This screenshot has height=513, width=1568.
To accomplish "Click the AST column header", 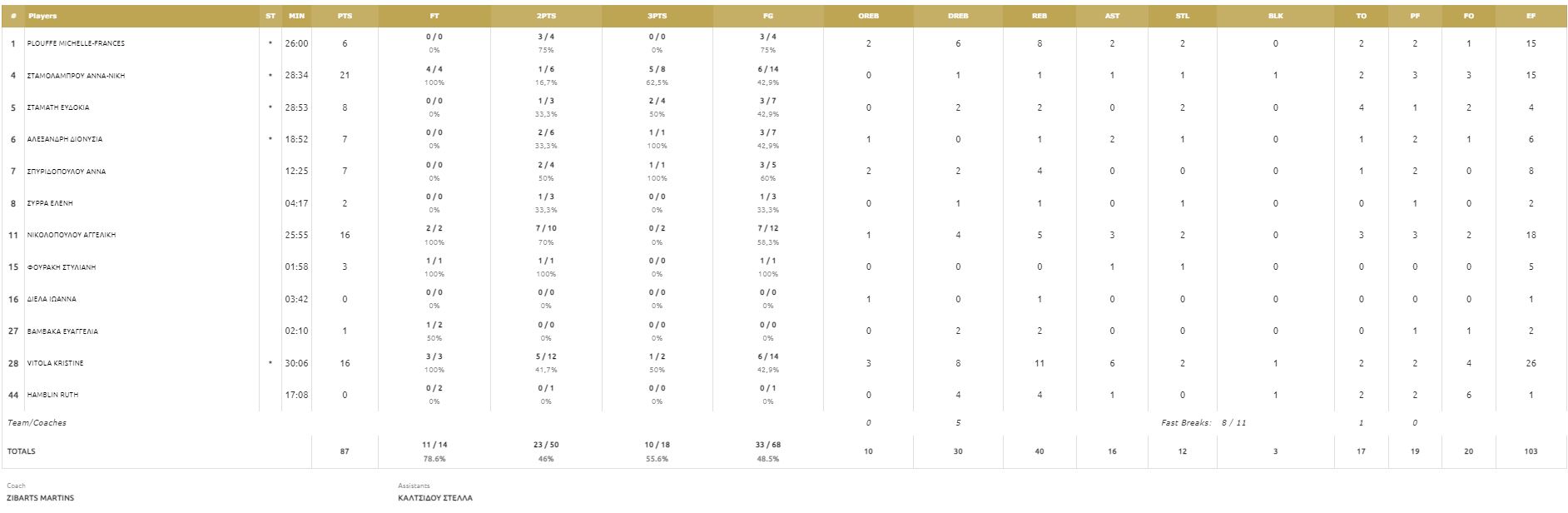I will pos(1112,16).
